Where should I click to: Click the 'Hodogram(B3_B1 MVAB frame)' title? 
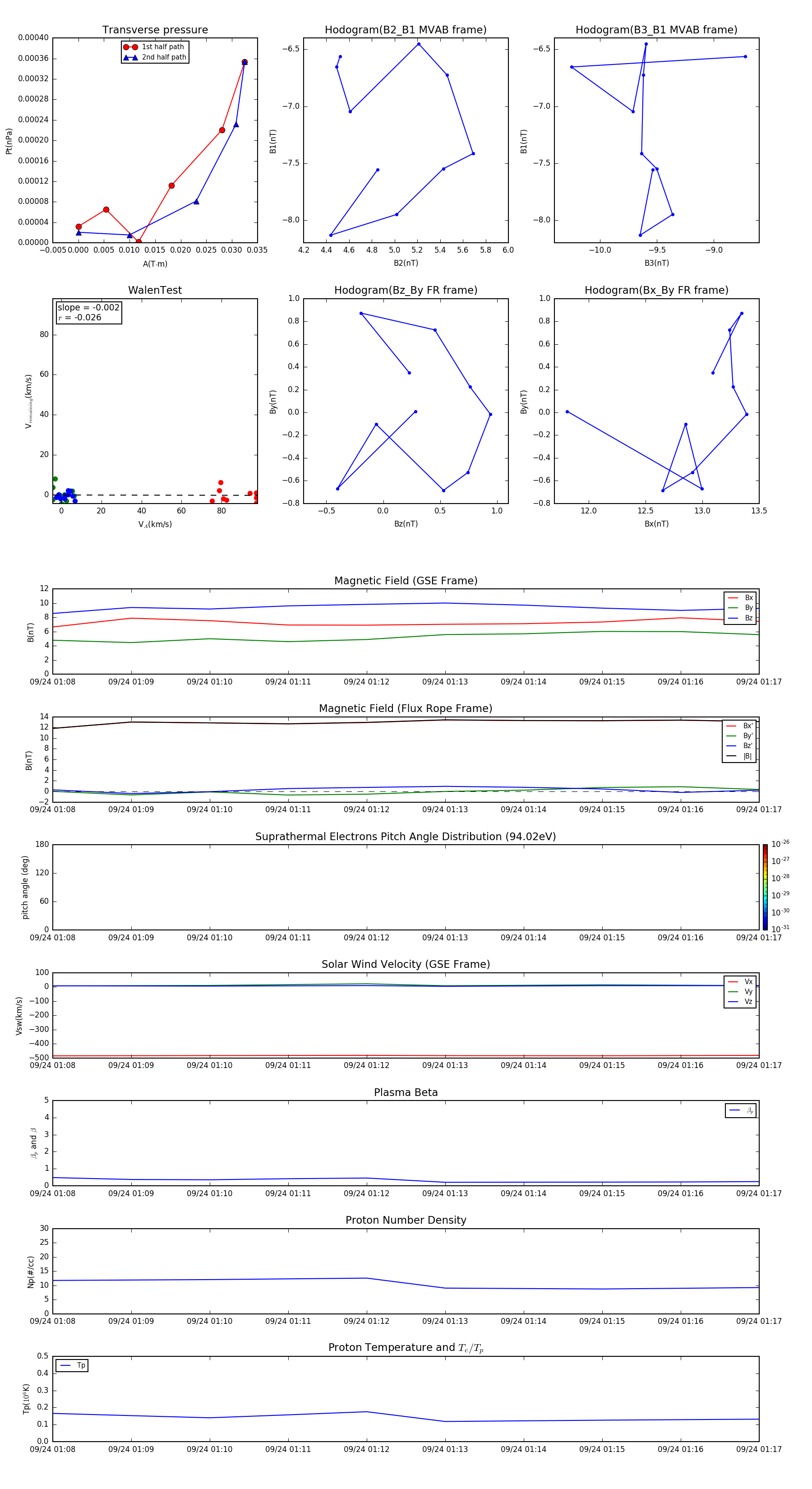click(656, 30)
